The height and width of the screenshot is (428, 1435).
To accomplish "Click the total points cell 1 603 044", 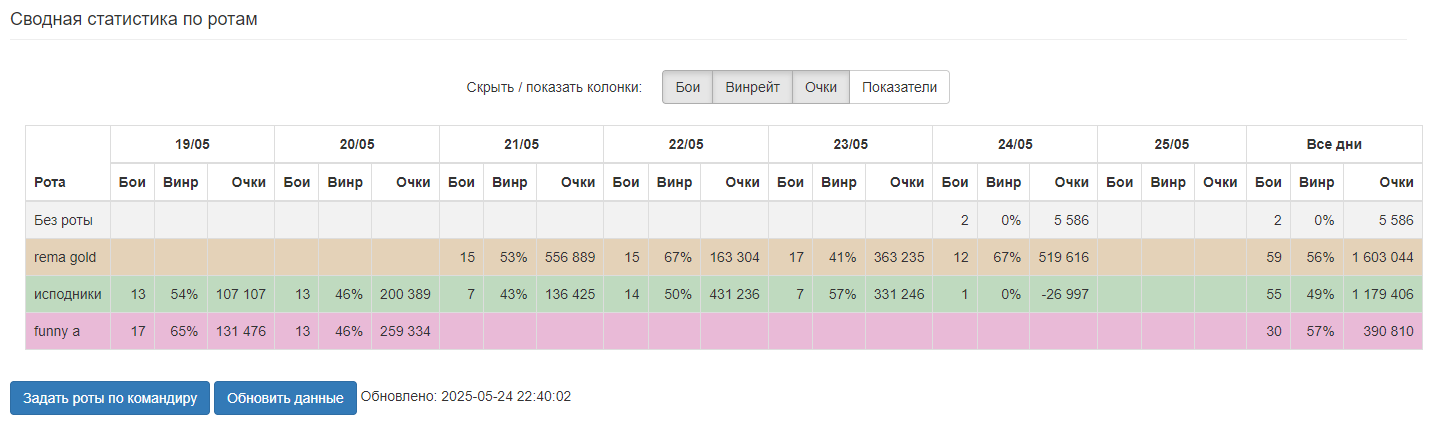I will tap(1382, 257).
